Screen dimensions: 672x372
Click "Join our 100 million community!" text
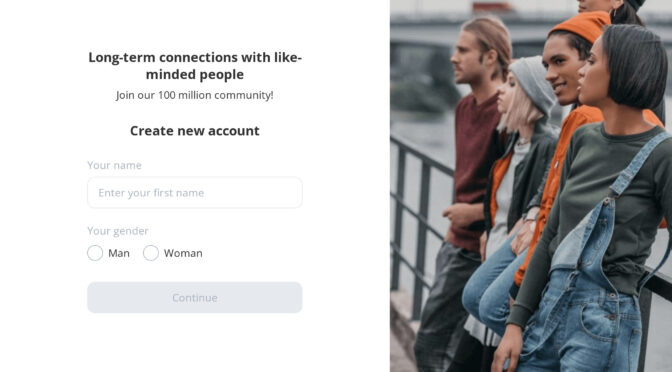[x=195, y=95]
